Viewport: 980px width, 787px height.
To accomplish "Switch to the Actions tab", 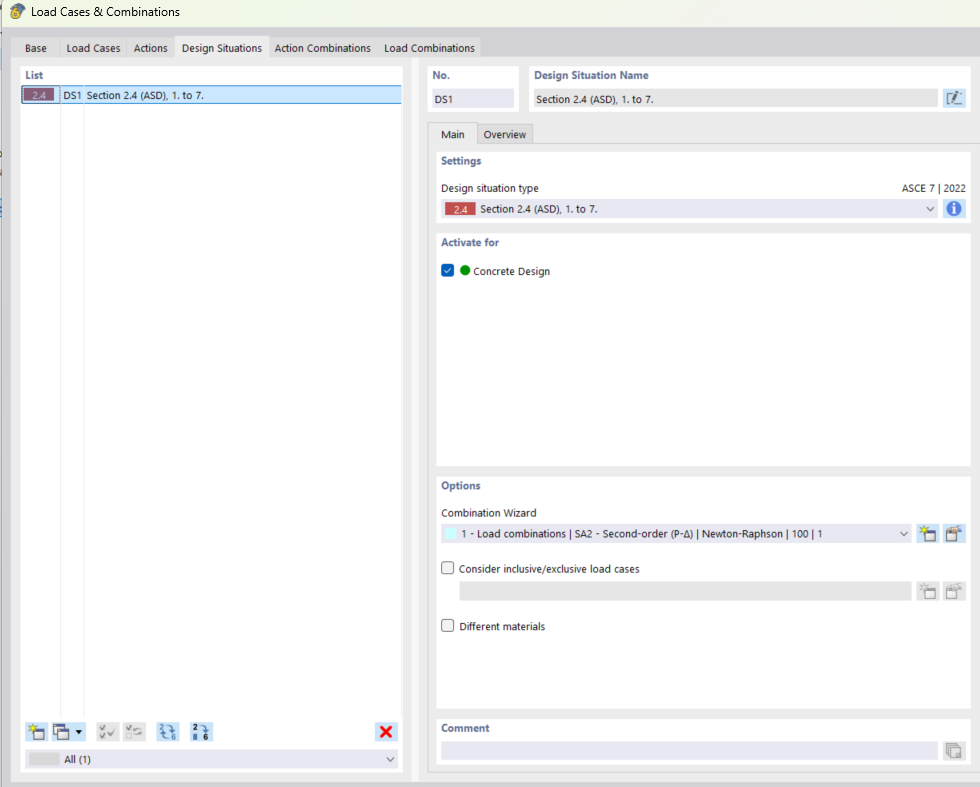I will (151, 48).
